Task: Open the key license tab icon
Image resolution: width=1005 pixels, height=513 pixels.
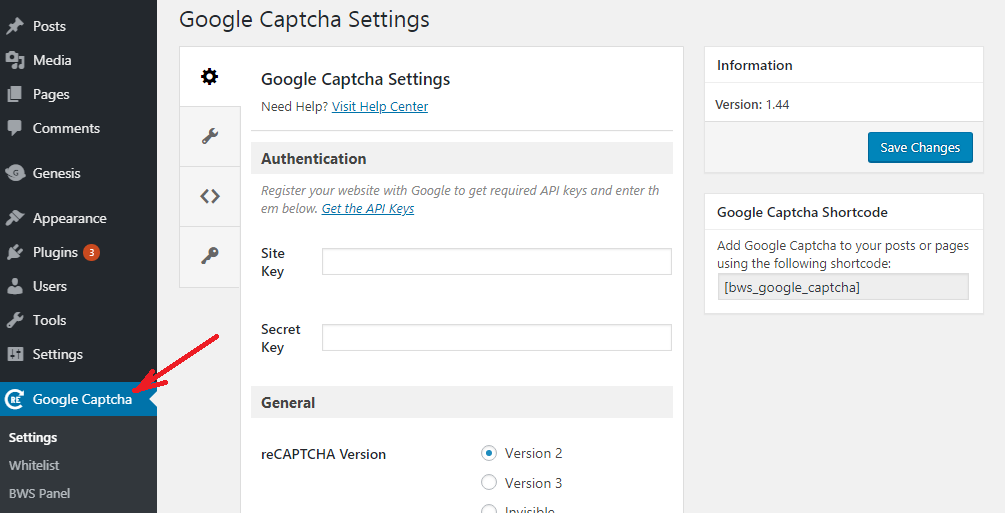Action: pyautogui.click(x=210, y=255)
